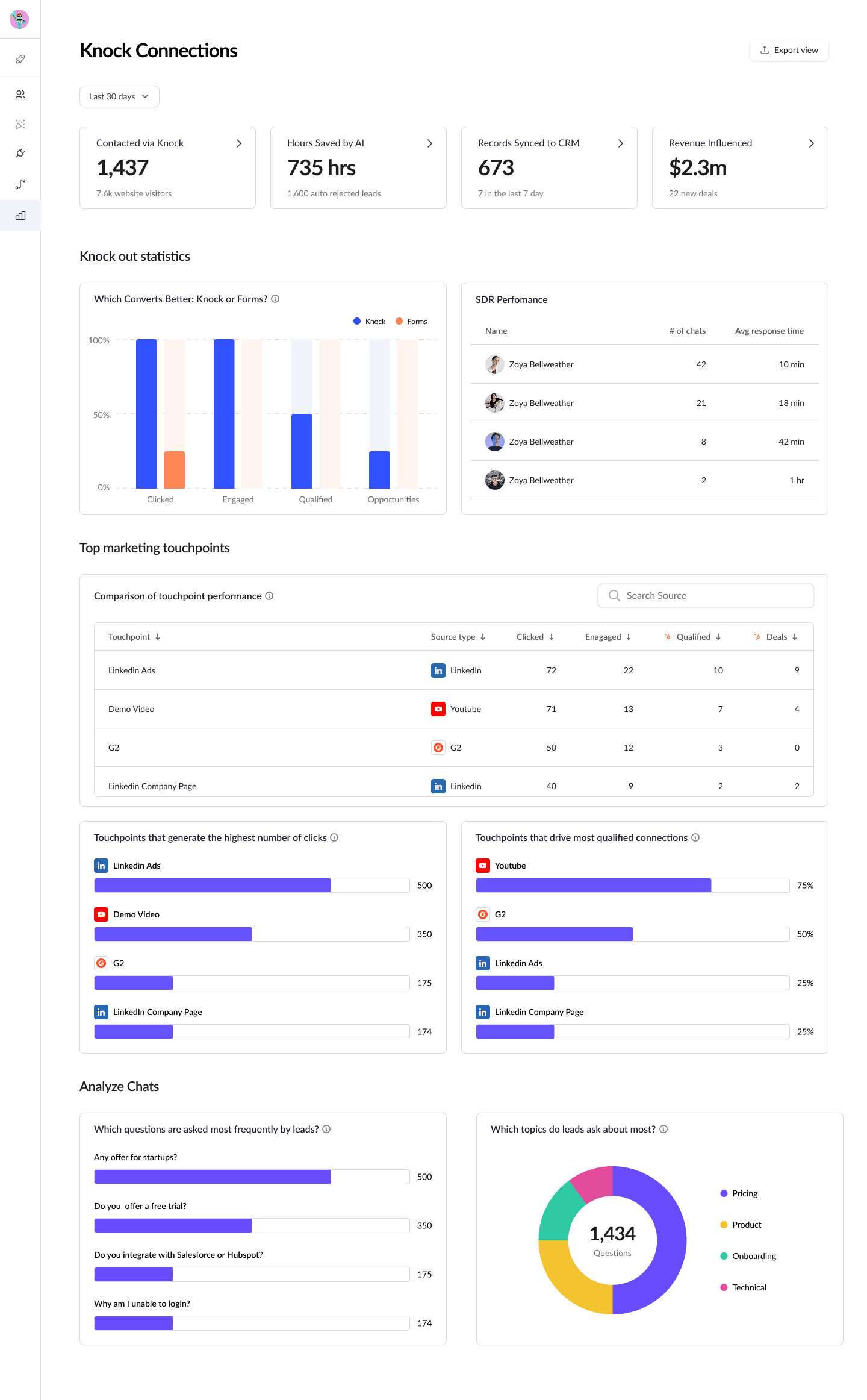This screenshot has width=867, height=1400.
Task: Click the rocket icon in sidebar
Action: click(x=20, y=59)
